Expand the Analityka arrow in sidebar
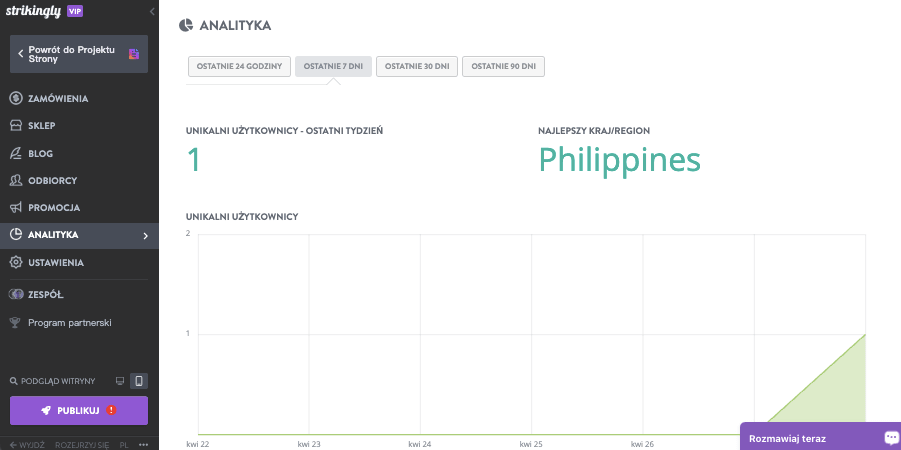This screenshot has width=901, height=450. [145, 236]
